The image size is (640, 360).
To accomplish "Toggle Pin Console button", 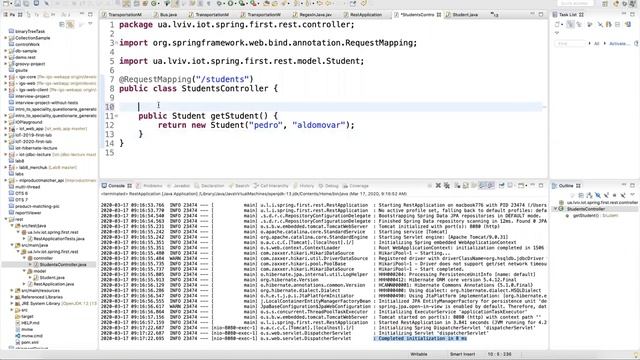I will pos(502,186).
